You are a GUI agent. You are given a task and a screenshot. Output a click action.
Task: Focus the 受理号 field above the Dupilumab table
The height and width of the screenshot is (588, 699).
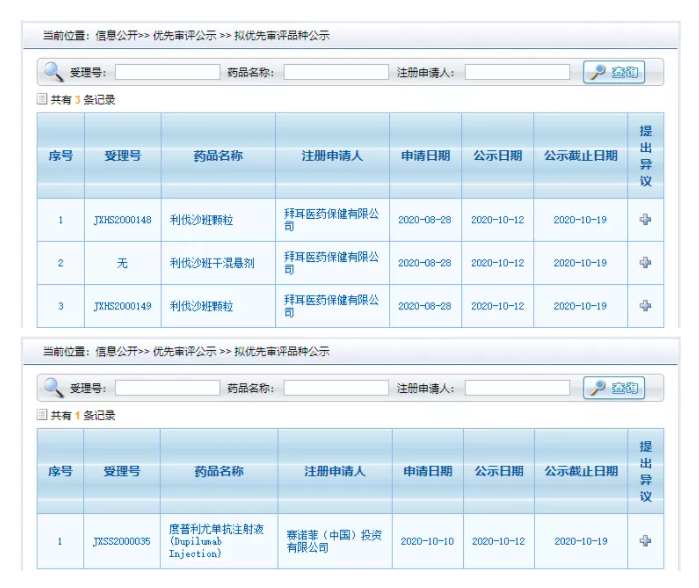click(167, 388)
